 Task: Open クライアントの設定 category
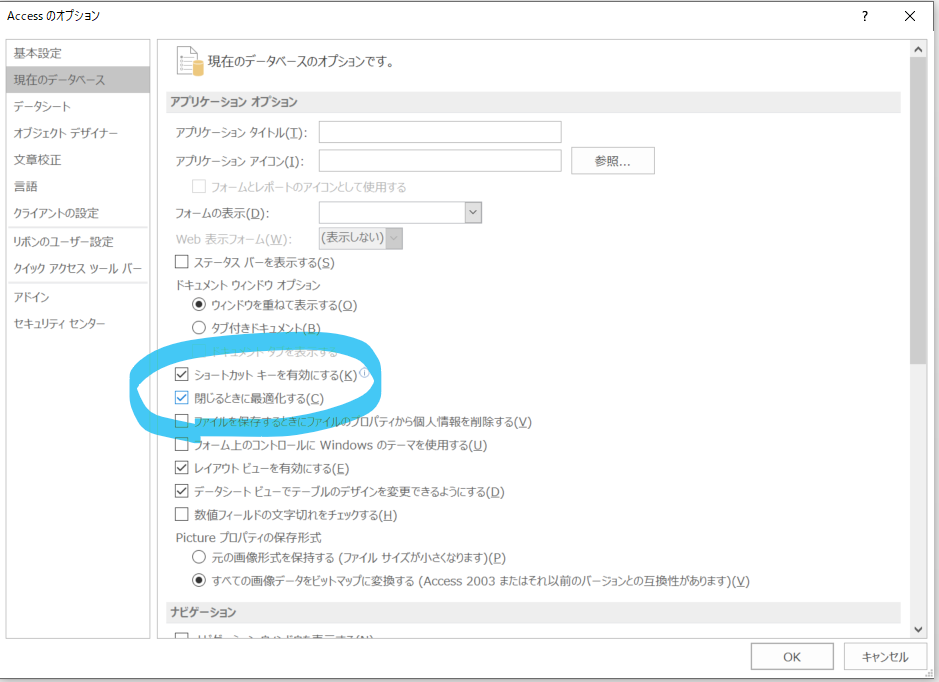click(78, 213)
